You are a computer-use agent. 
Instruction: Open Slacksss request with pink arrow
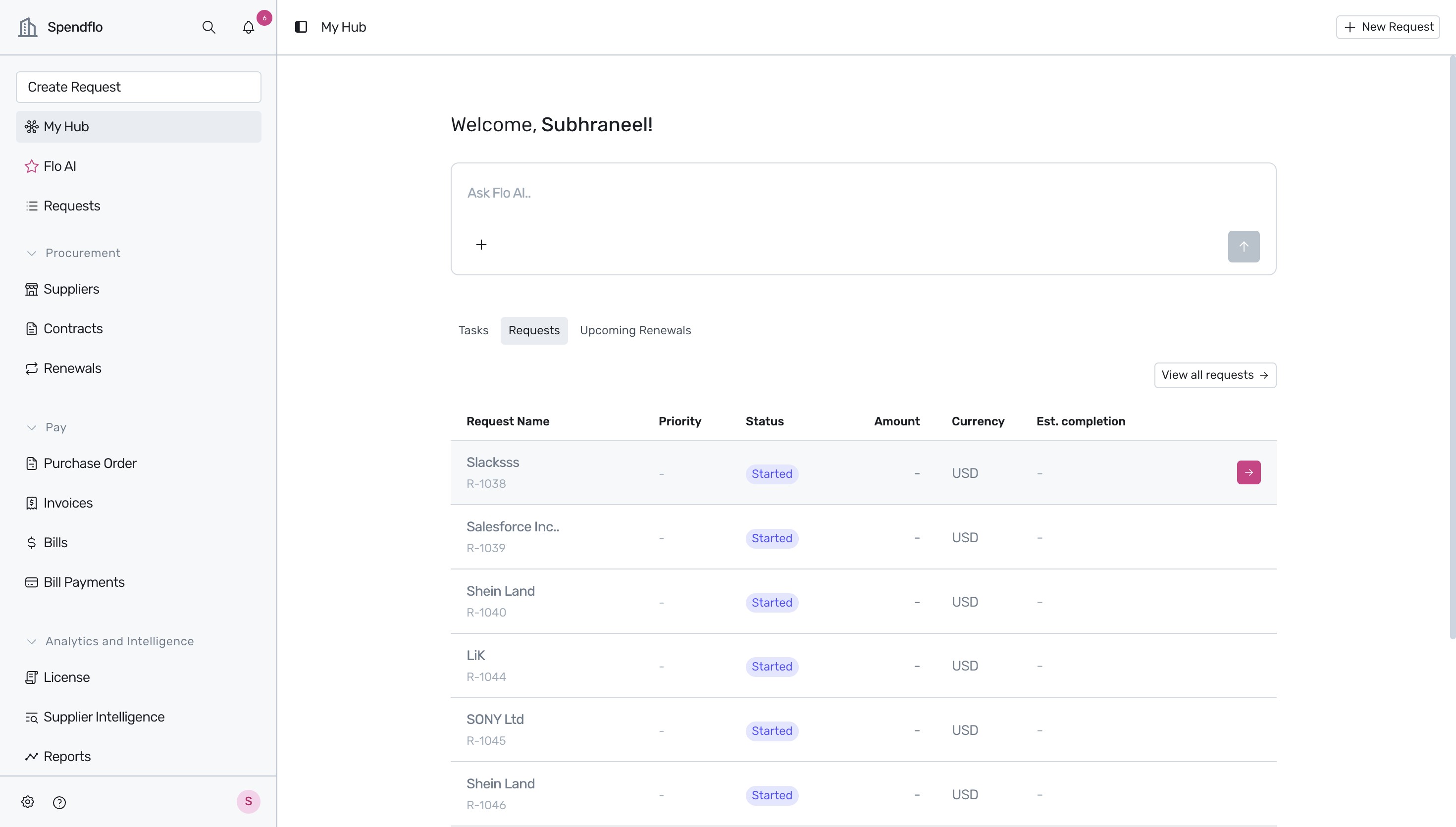(x=1248, y=472)
